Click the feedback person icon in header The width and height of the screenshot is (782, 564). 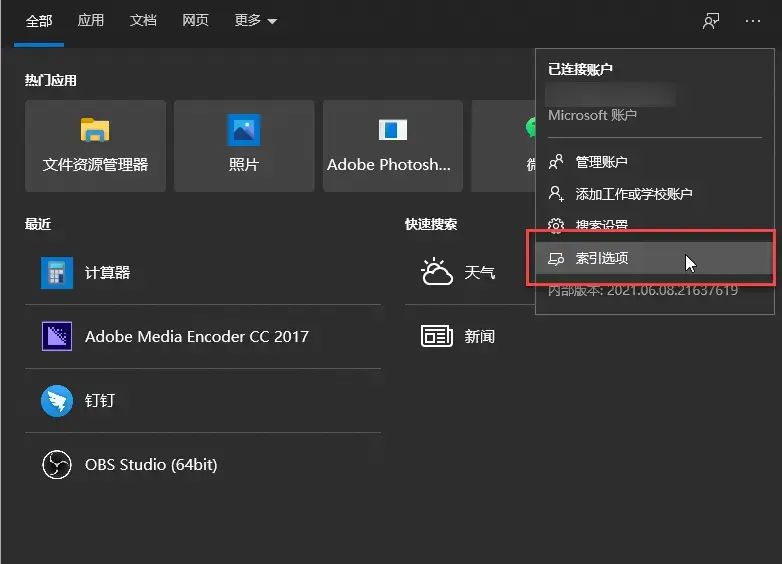pos(711,21)
